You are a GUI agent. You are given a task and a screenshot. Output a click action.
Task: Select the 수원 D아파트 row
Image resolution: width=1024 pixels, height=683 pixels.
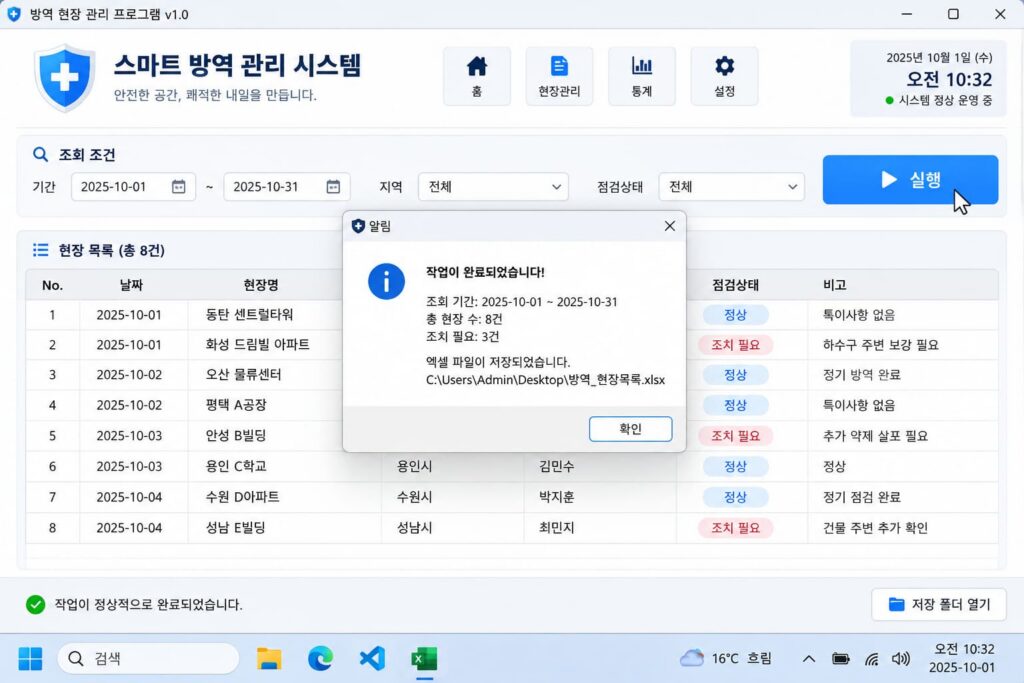click(511, 497)
